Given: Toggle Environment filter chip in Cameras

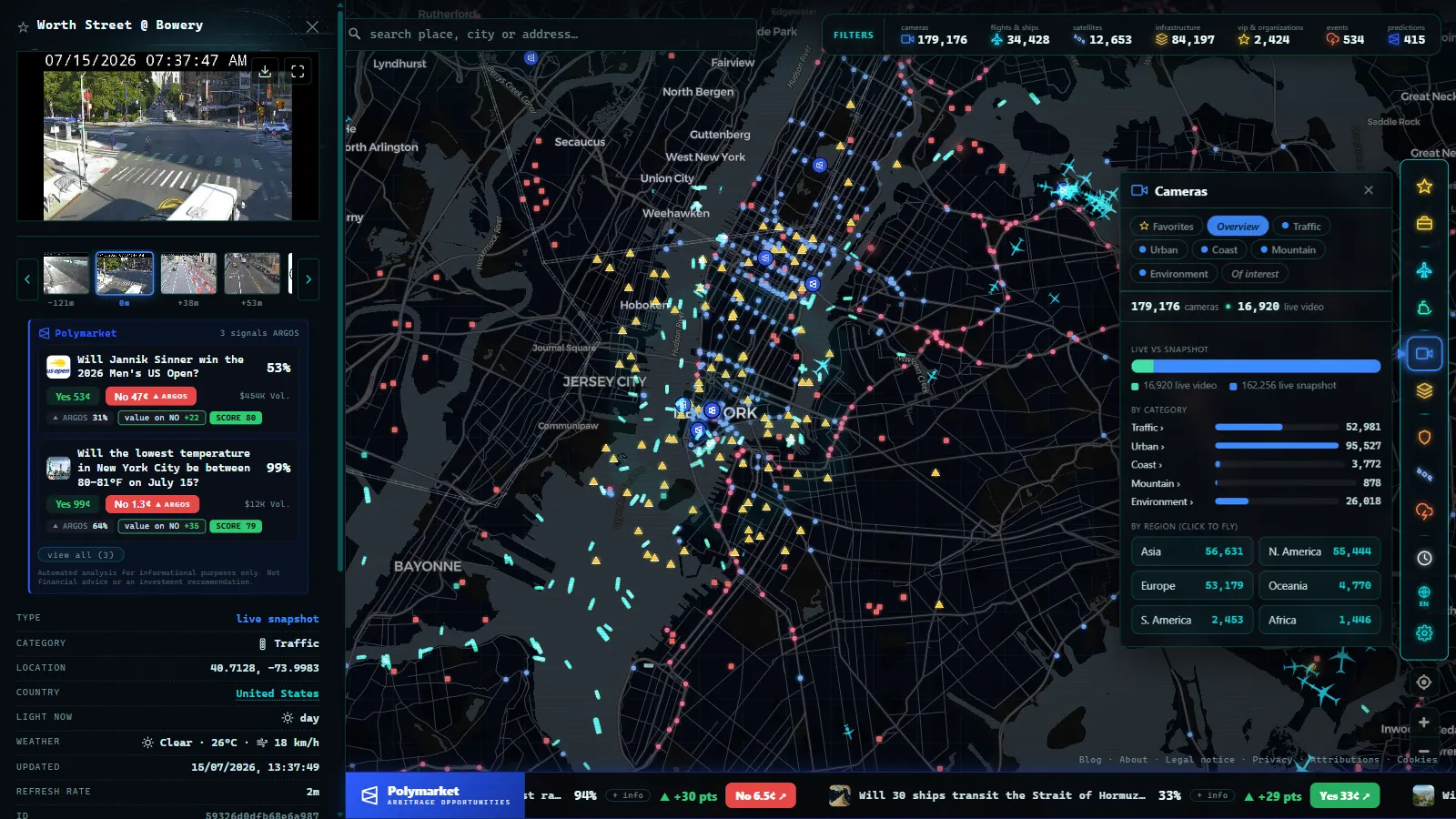Looking at the screenshot, I should coord(1173,274).
